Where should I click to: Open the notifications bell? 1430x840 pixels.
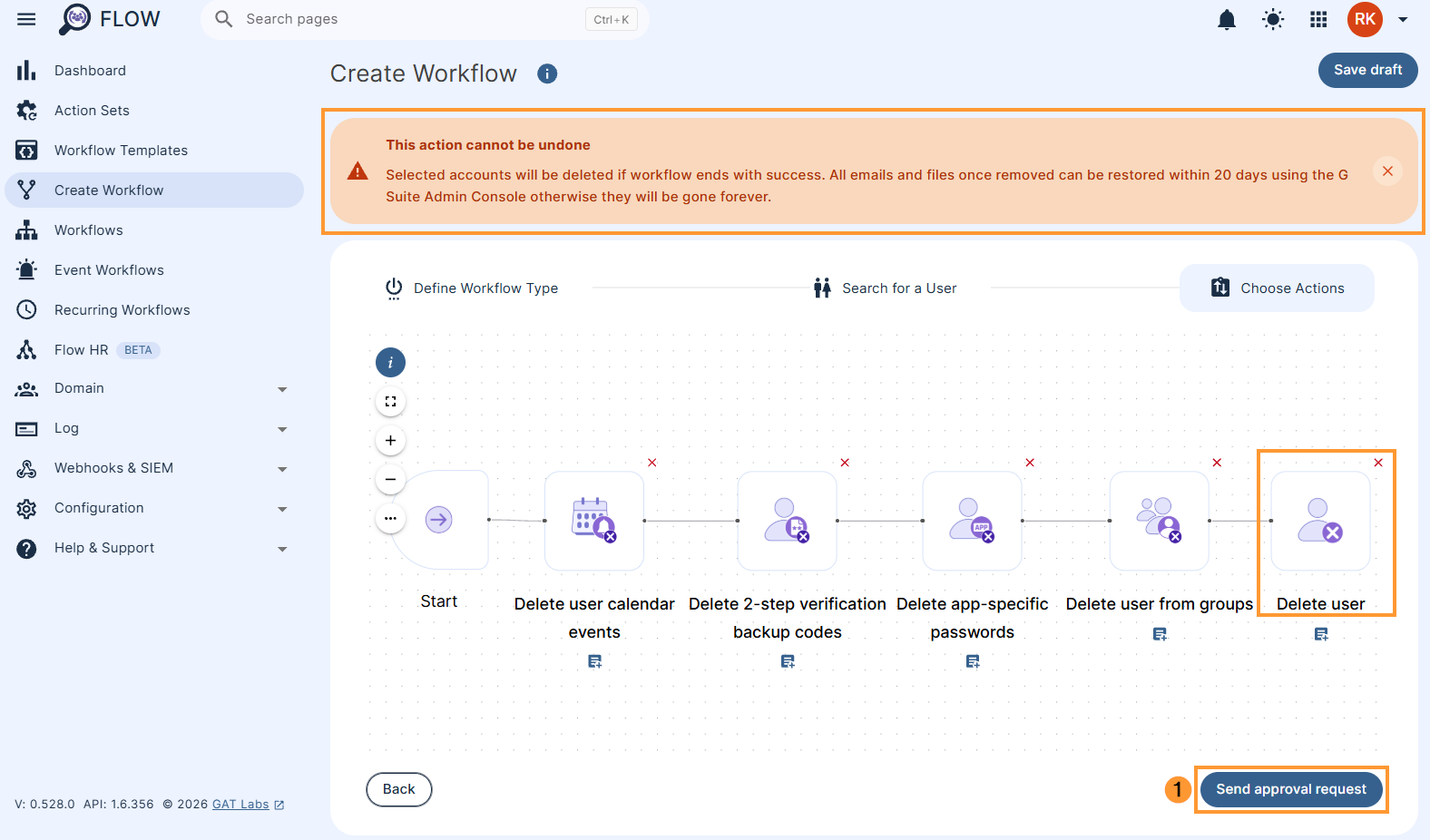click(1227, 19)
